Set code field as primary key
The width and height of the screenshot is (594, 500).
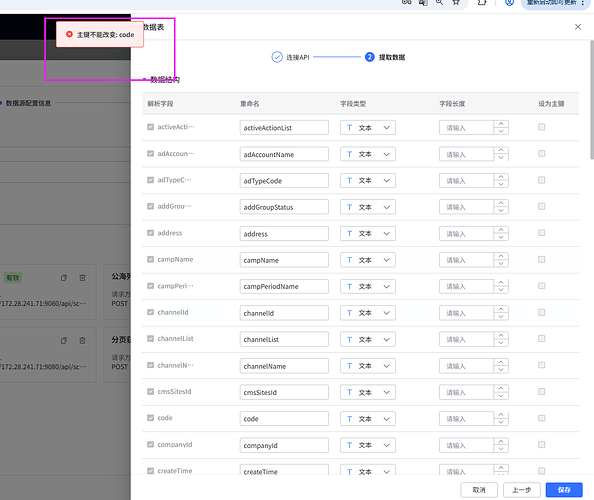[x=541, y=418]
